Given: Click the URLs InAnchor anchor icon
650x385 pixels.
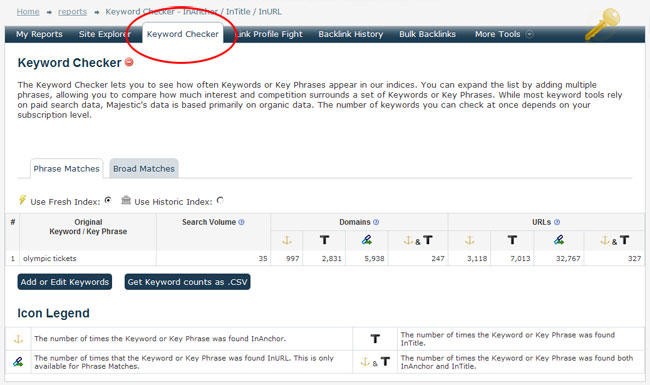Looking at the screenshot, I should (x=470, y=240).
